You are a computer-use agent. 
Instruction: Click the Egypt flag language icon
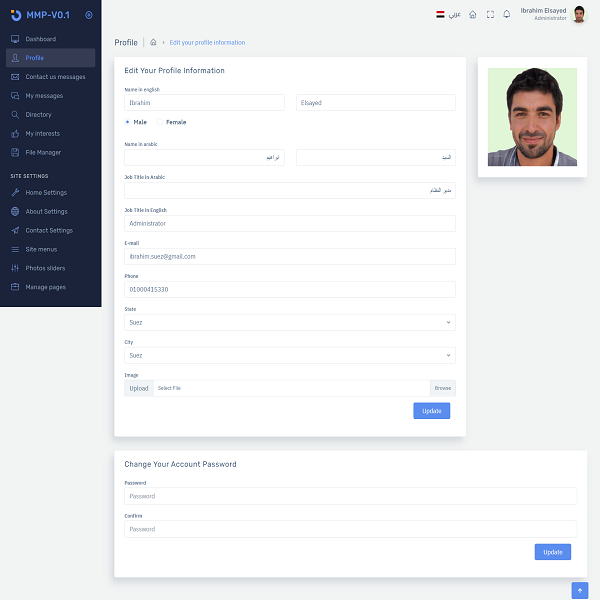click(x=440, y=14)
